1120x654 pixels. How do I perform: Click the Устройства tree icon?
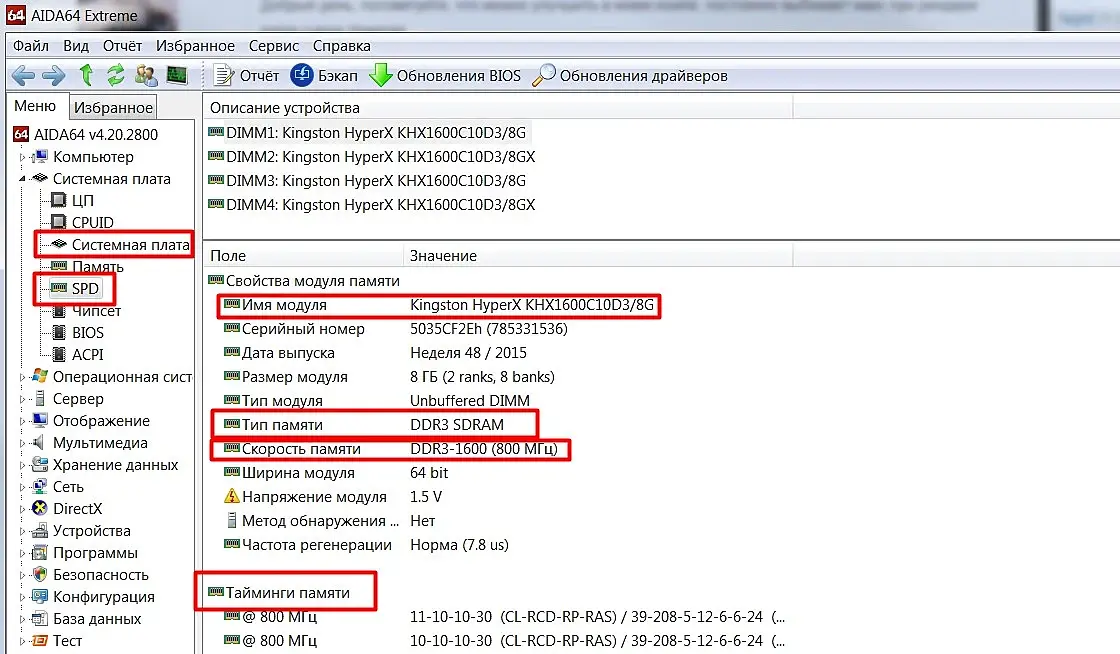pos(40,530)
